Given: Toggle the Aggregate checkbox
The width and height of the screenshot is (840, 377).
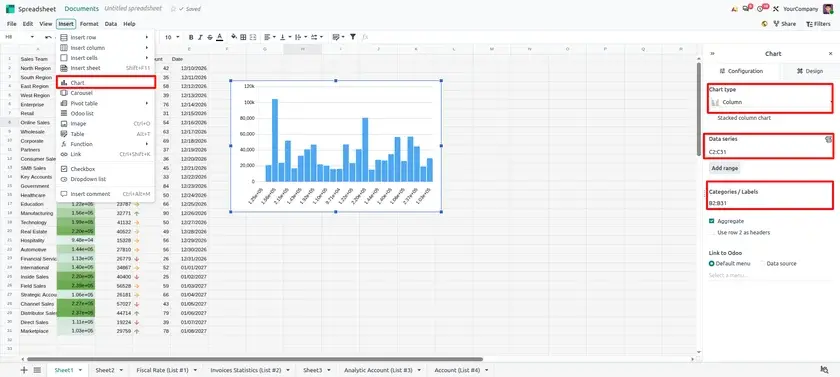Looking at the screenshot, I should pos(711,221).
